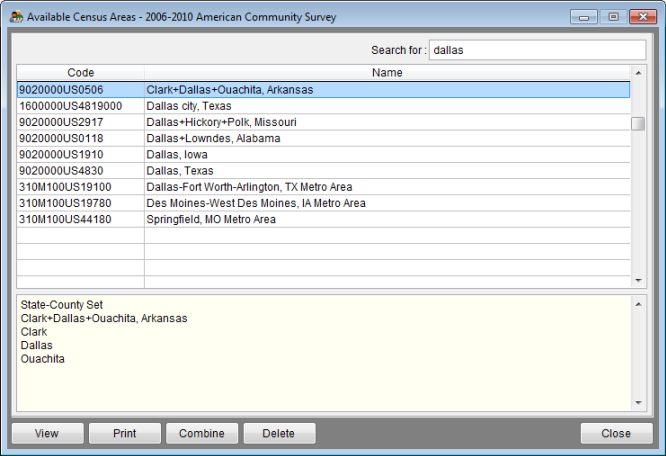Minimize the Available Census Areas window
This screenshot has height=456, width=666.
pyautogui.click(x=584, y=17)
